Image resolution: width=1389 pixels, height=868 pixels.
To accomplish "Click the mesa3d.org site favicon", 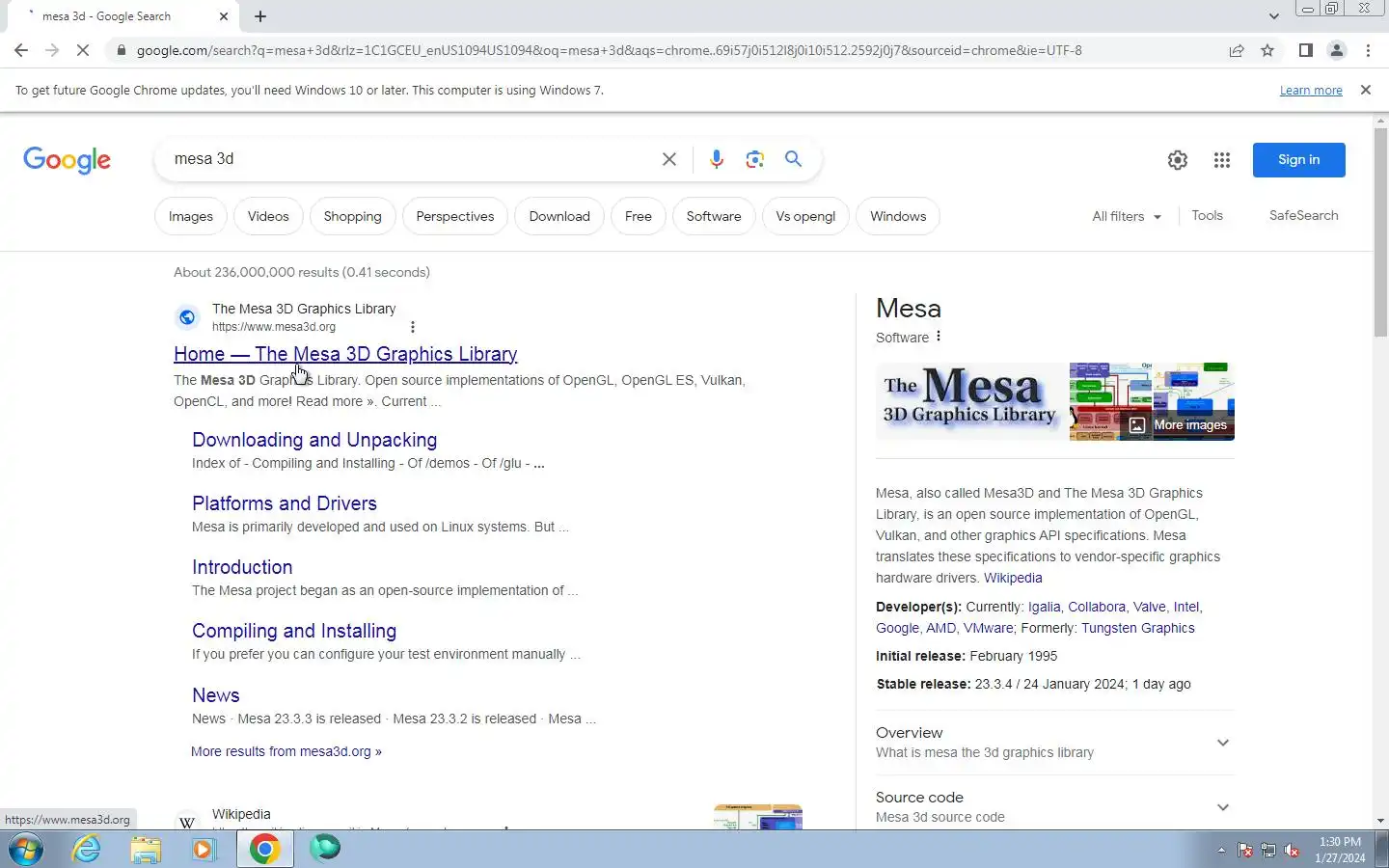I will (x=187, y=317).
